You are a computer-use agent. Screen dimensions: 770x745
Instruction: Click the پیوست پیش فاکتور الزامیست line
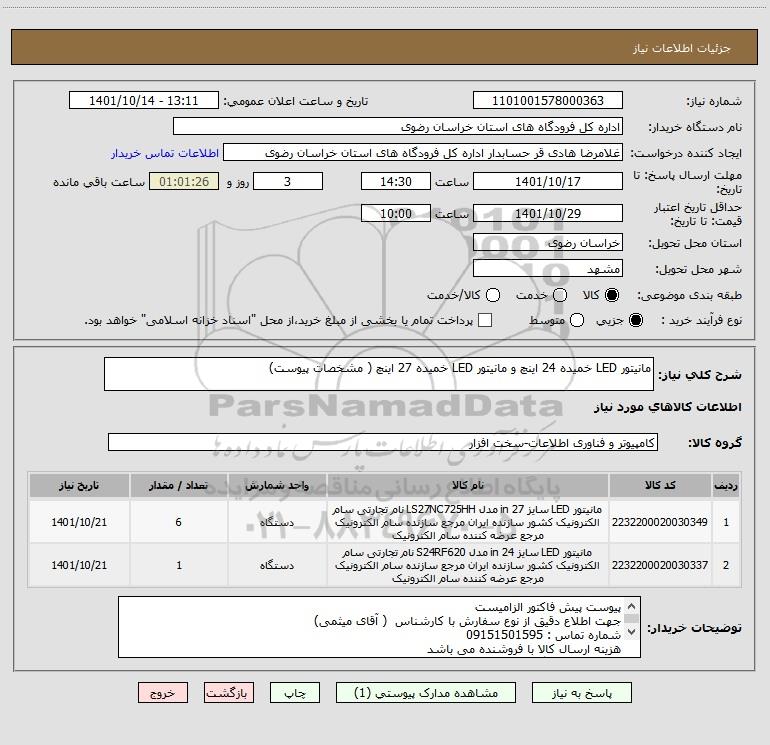(x=548, y=607)
